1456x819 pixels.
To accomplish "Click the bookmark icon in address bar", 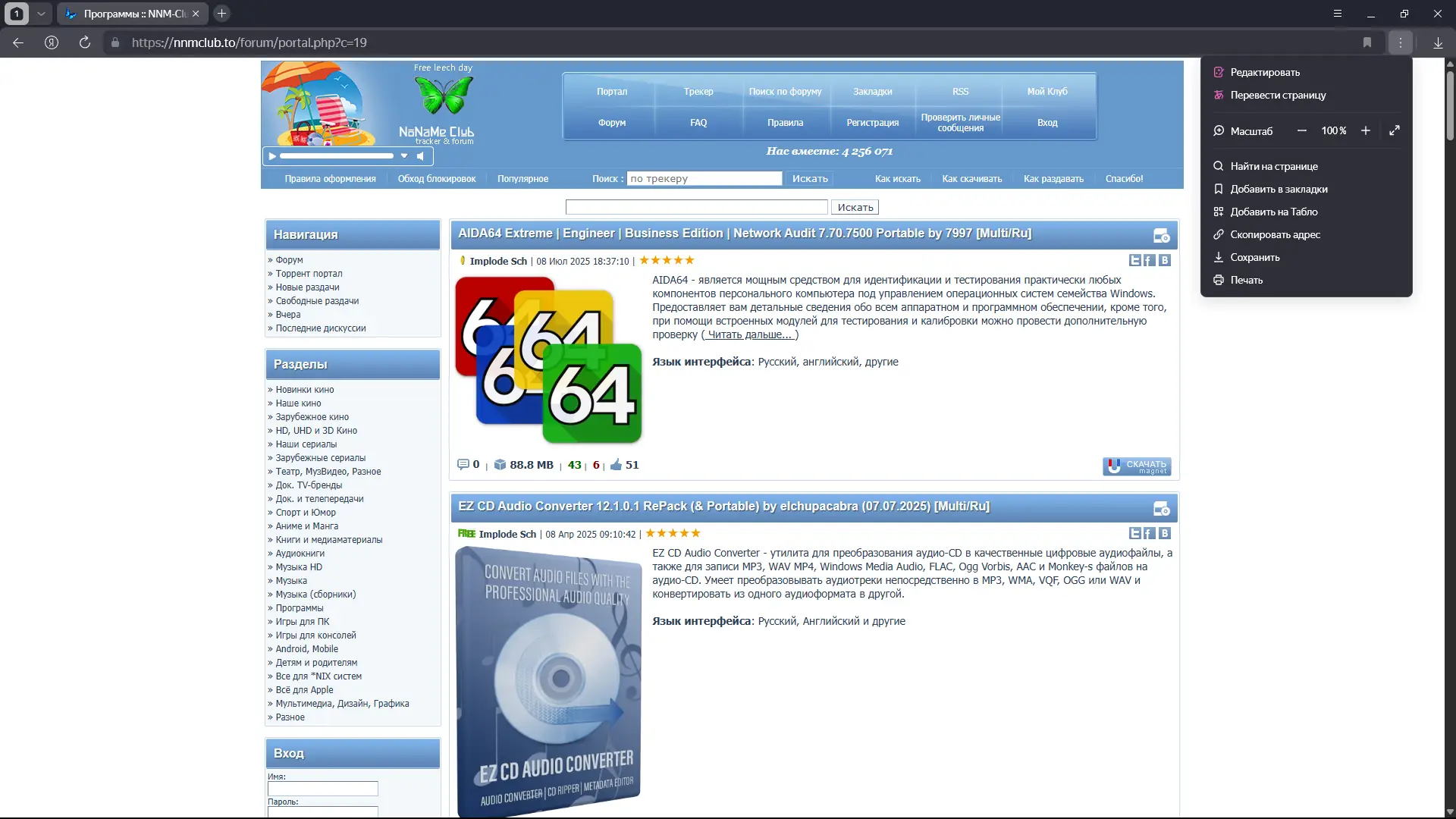I will click(x=1367, y=42).
